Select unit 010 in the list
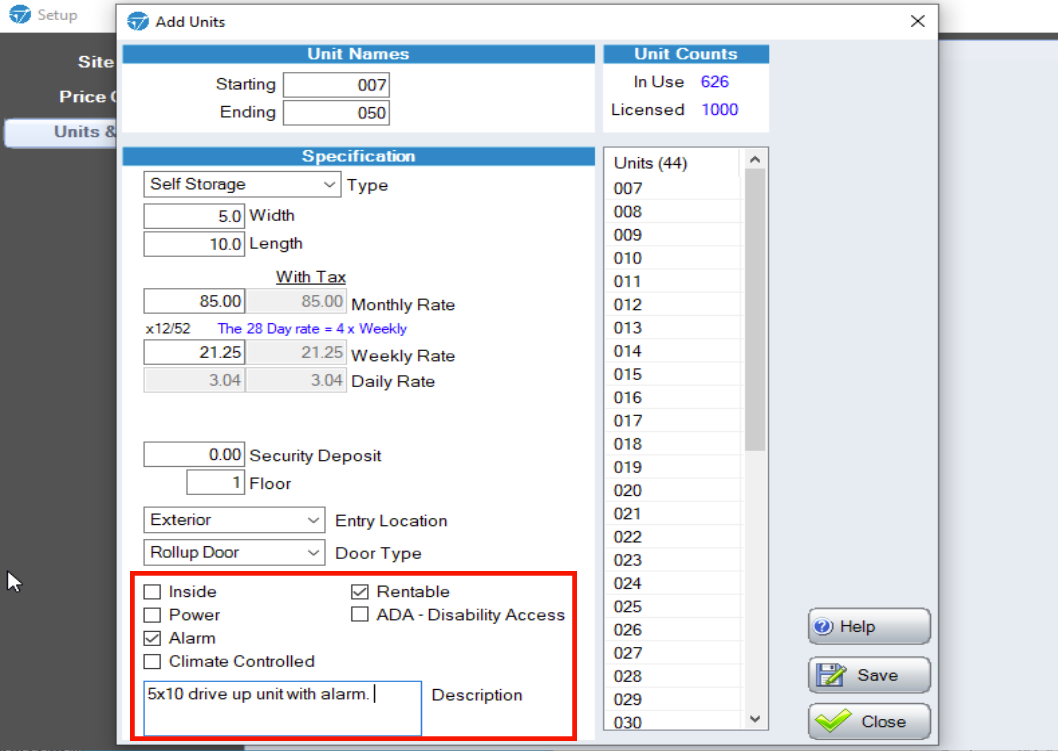1058x751 pixels. pos(674,258)
